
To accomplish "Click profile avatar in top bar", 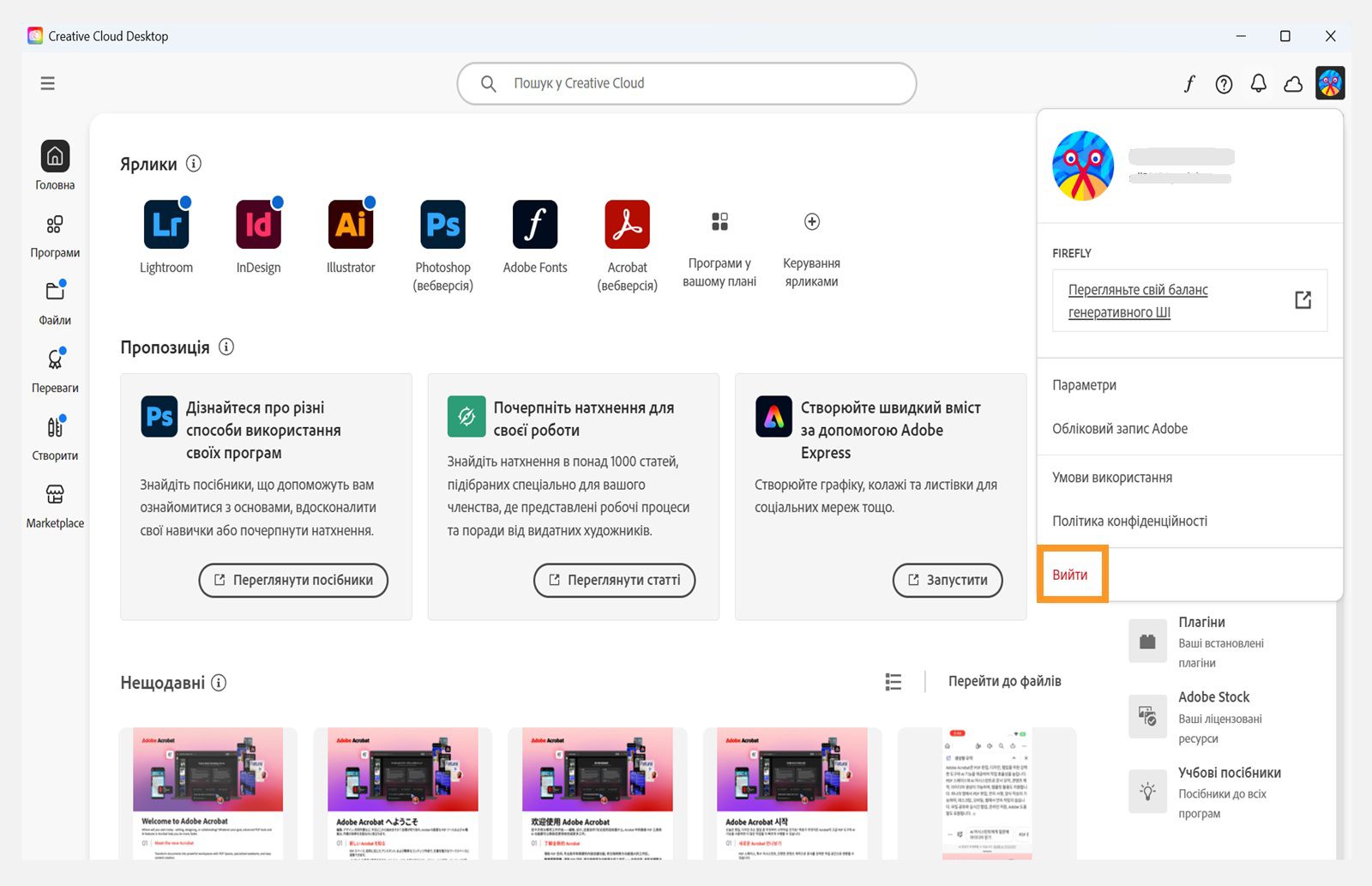I will point(1330,83).
